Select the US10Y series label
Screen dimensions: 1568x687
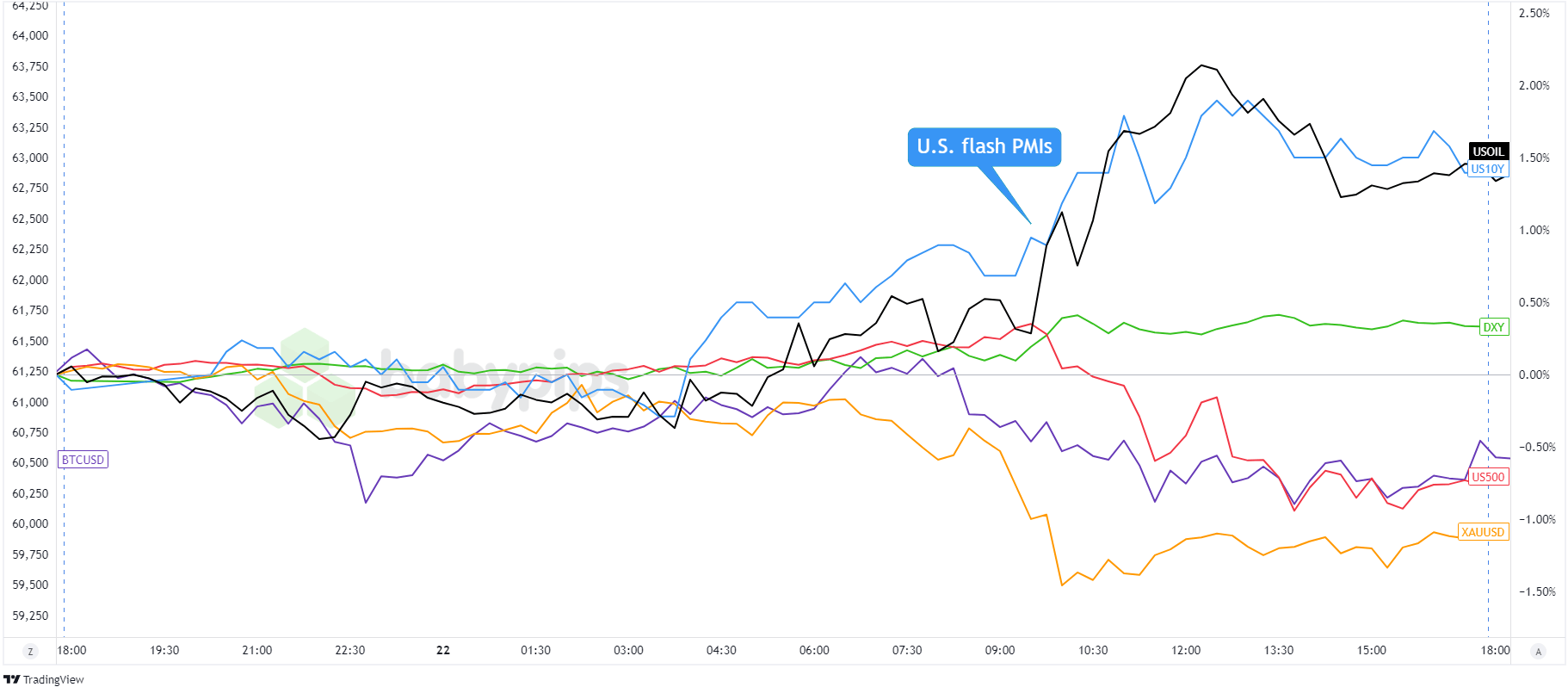pyautogui.click(x=1487, y=169)
